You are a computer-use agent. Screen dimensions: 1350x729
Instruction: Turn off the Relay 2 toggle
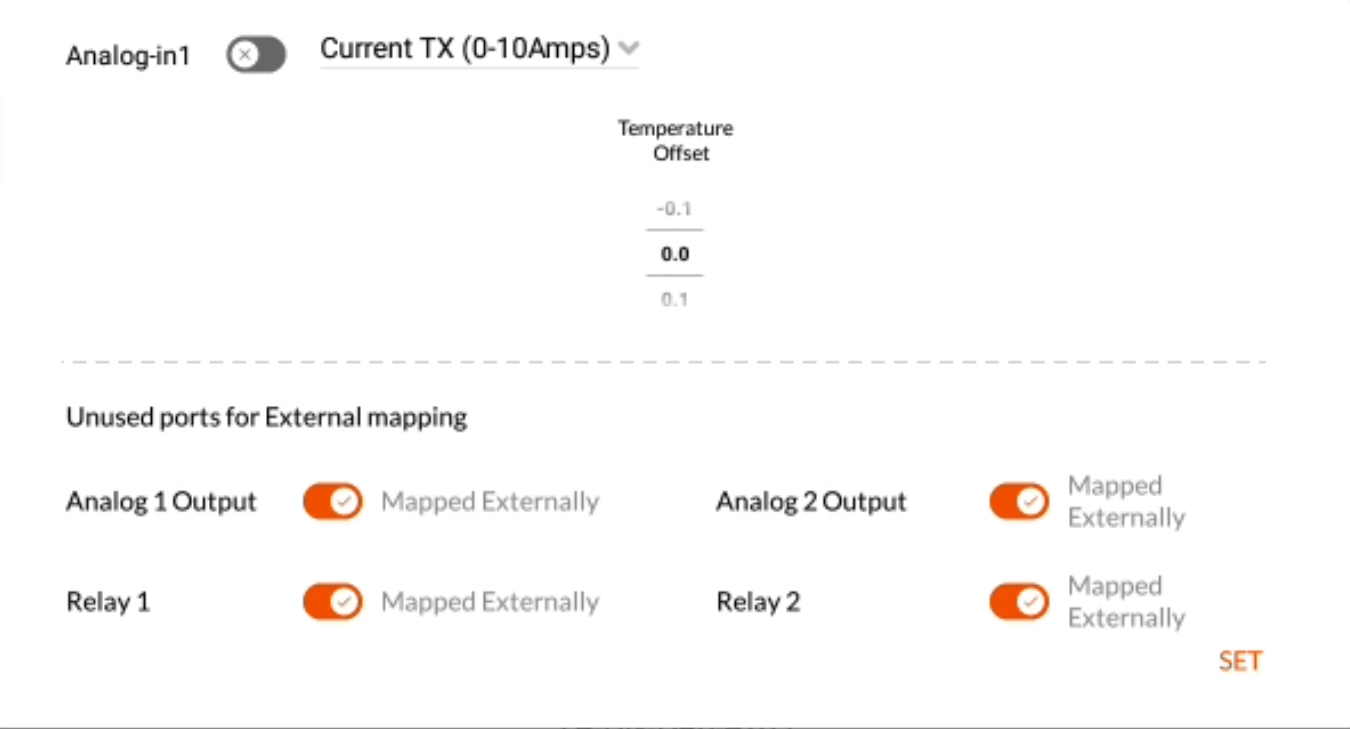point(1019,602)
